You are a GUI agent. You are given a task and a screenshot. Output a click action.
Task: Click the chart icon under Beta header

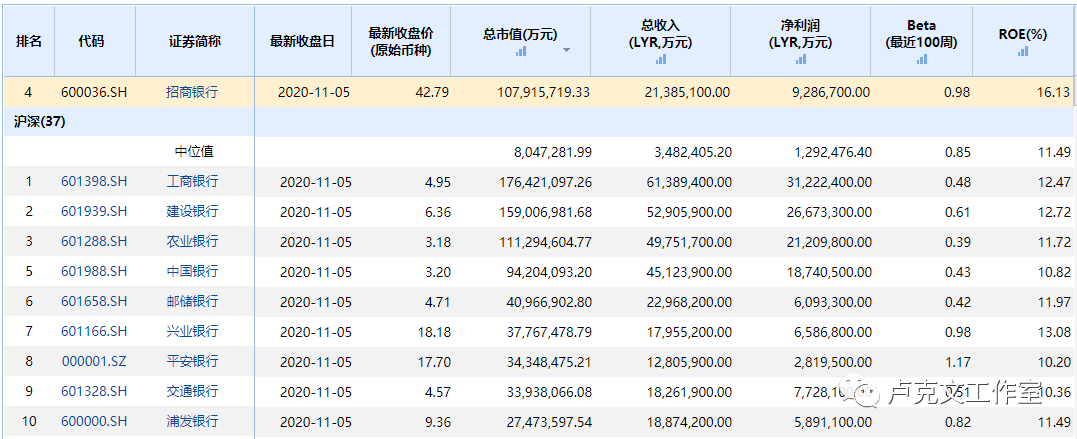click(921, 59)
